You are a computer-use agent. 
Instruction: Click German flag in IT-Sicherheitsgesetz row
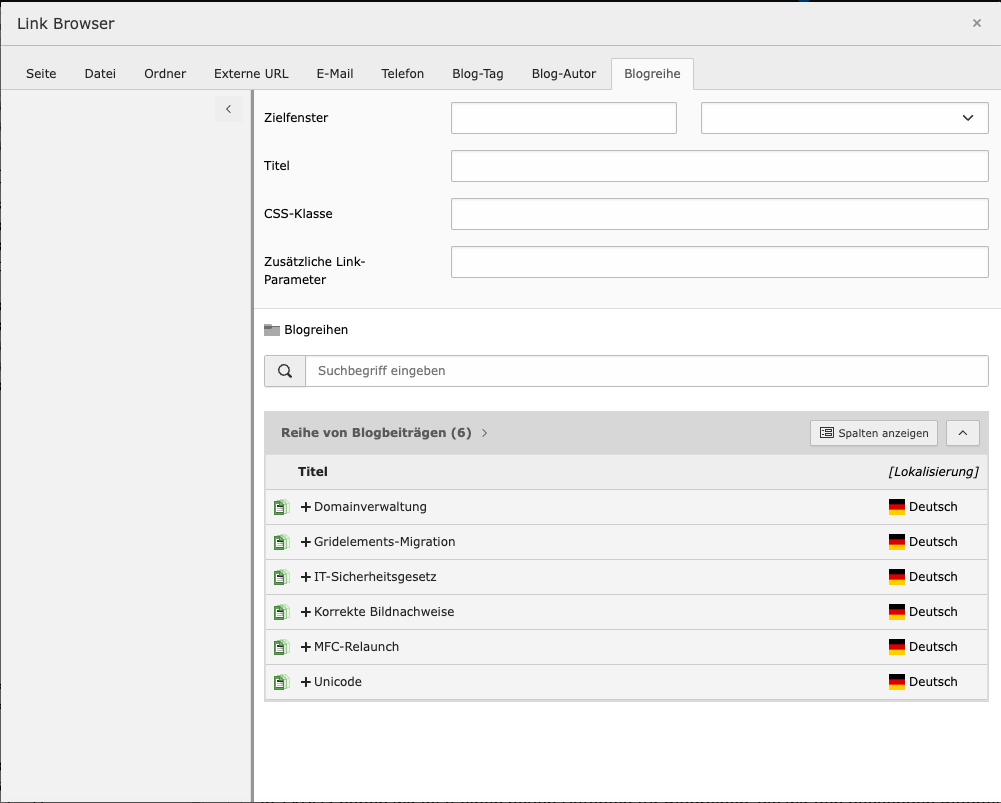click(x=897, y=577)
